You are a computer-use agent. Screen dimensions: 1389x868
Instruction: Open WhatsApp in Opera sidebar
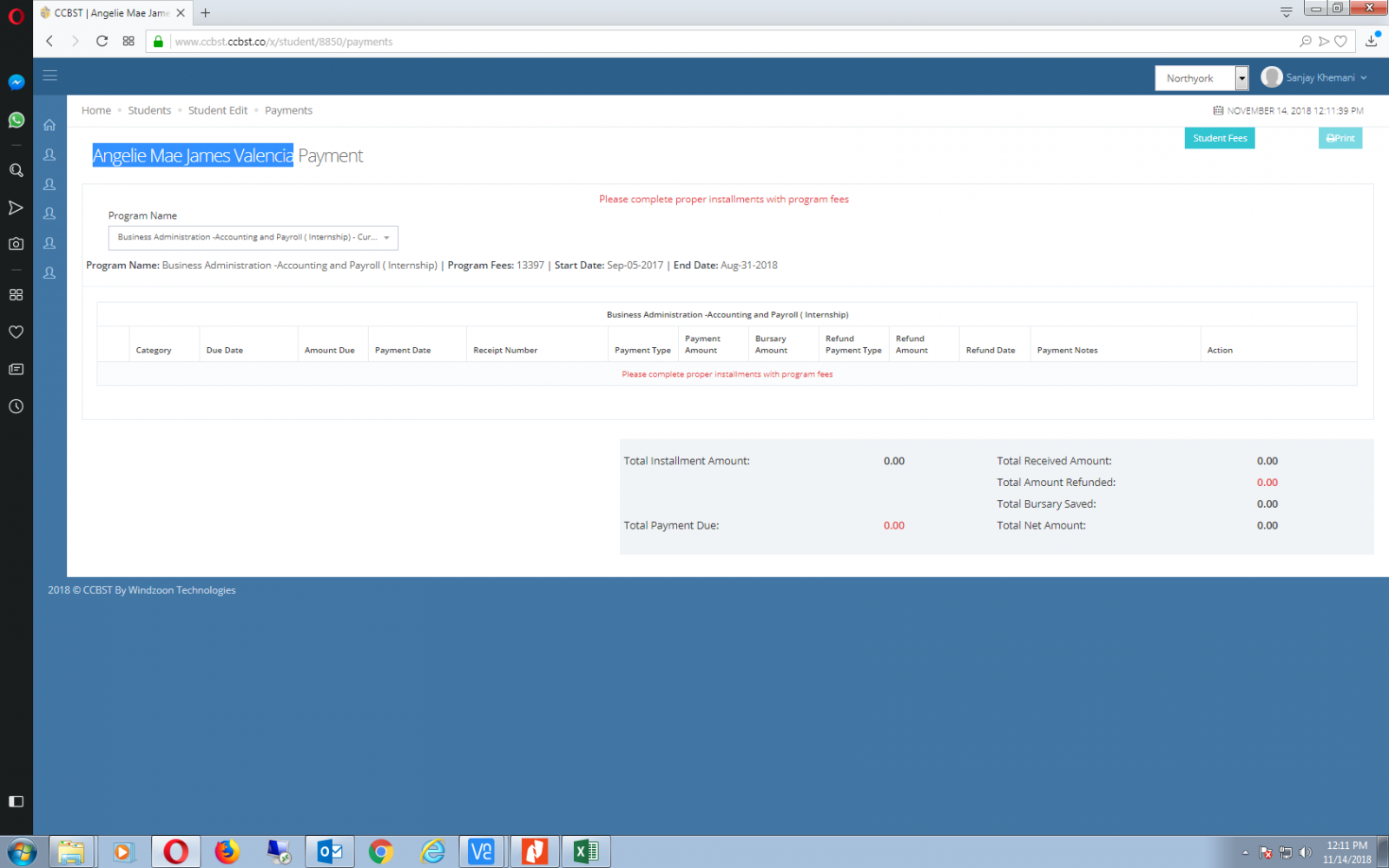[x=16, y=120]
